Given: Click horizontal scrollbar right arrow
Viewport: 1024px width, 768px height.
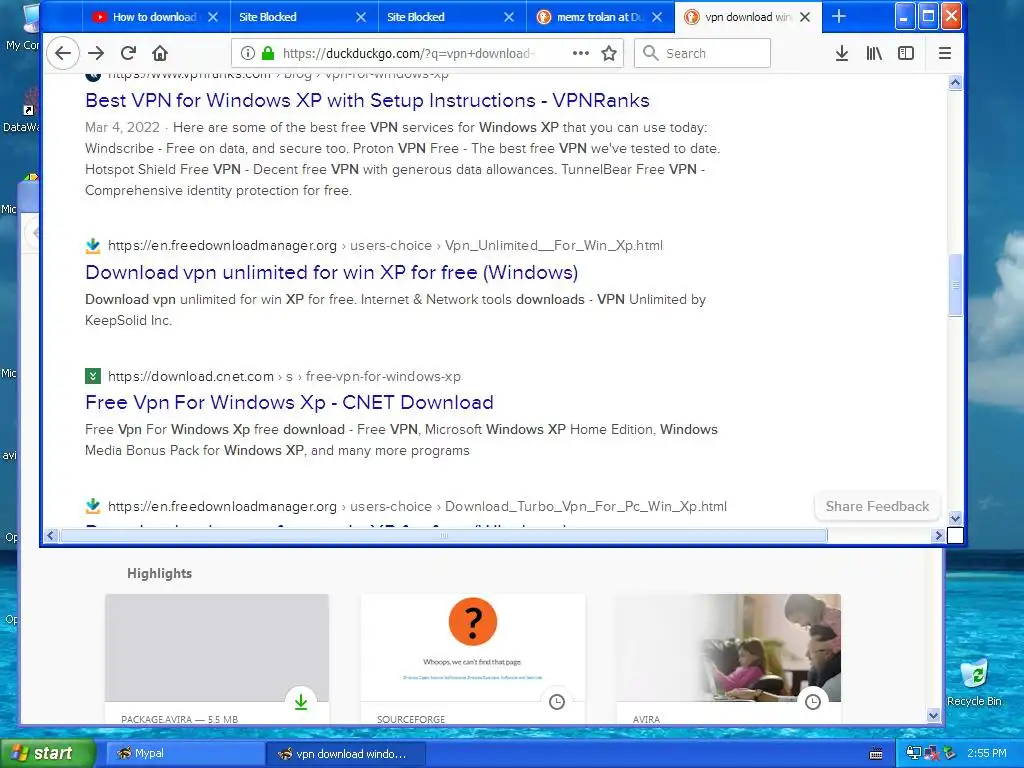Looking at the screenshot, I should (938, 536).
